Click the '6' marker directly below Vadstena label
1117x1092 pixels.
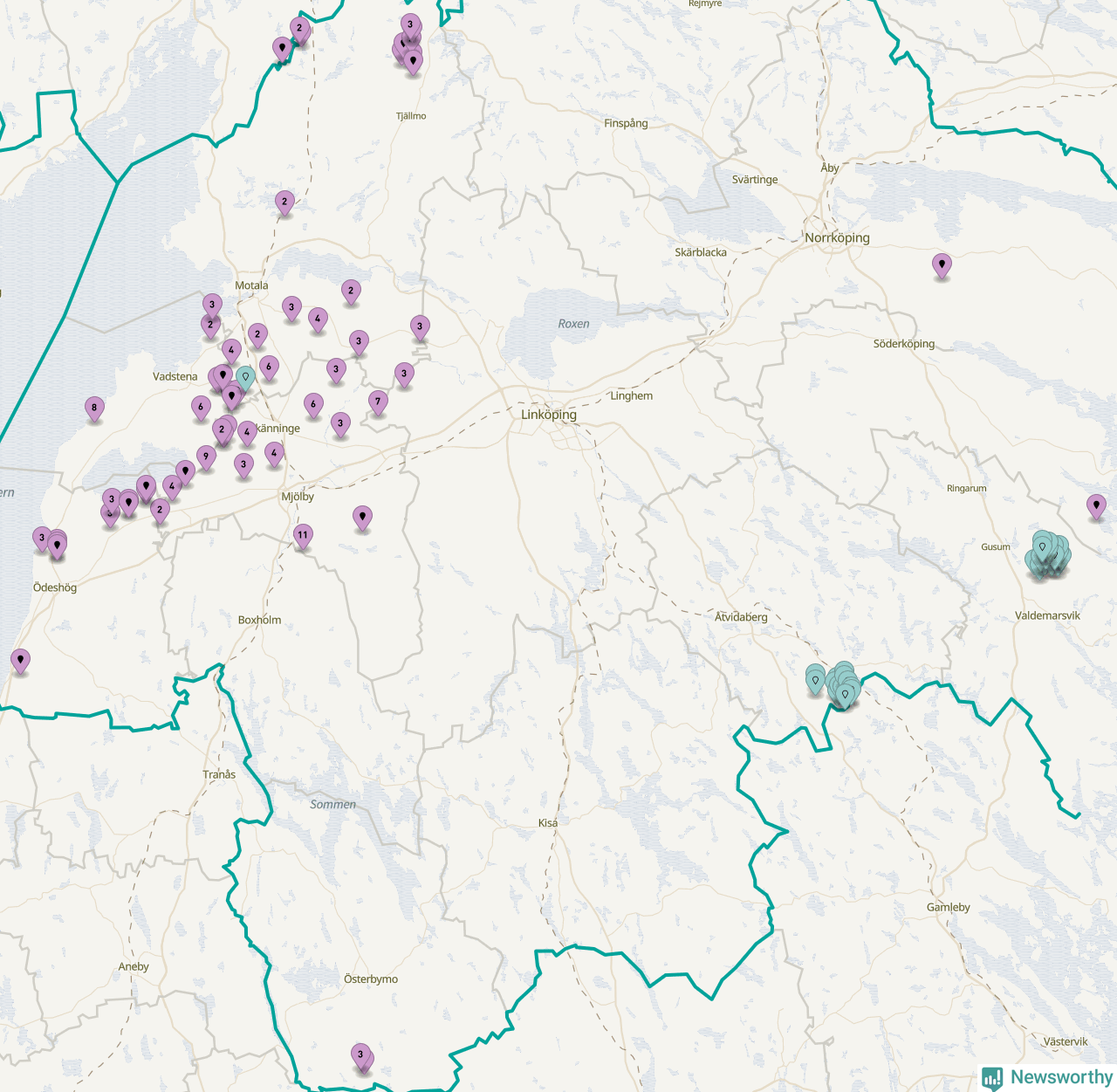pyautogui.click(x=201, y=408)
